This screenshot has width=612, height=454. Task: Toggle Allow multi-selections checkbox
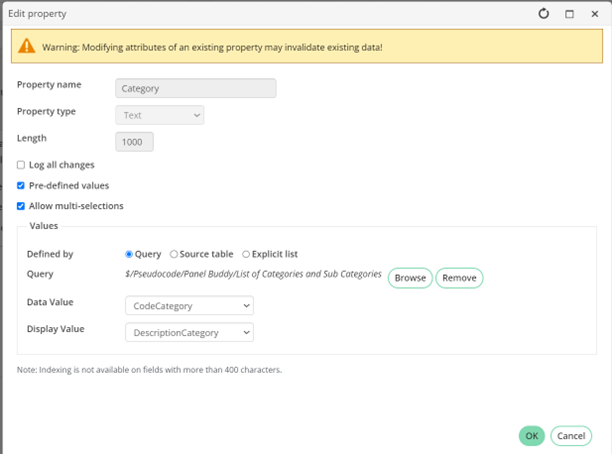tap(21, 206)
